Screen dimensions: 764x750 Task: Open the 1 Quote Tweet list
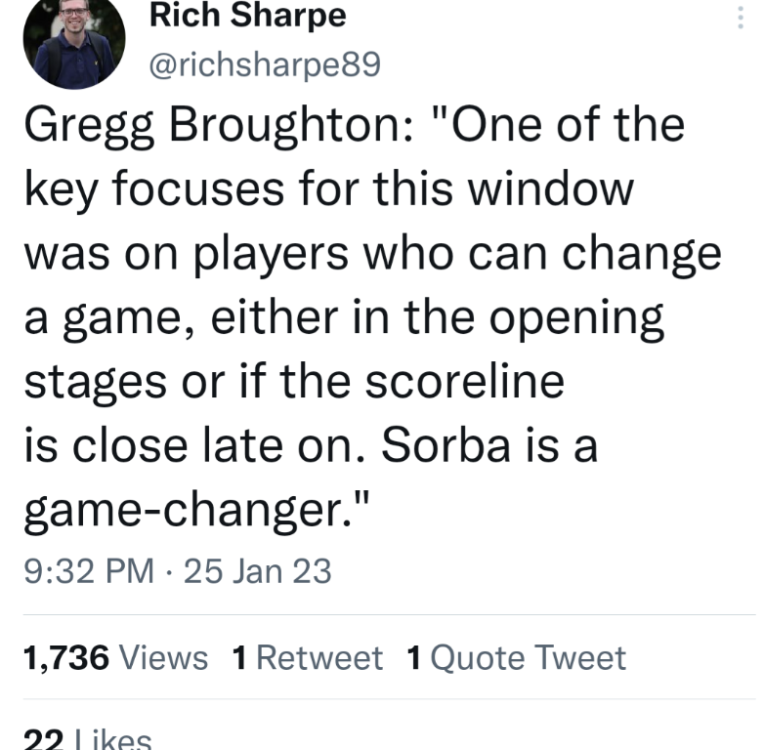tap(516, 658)
